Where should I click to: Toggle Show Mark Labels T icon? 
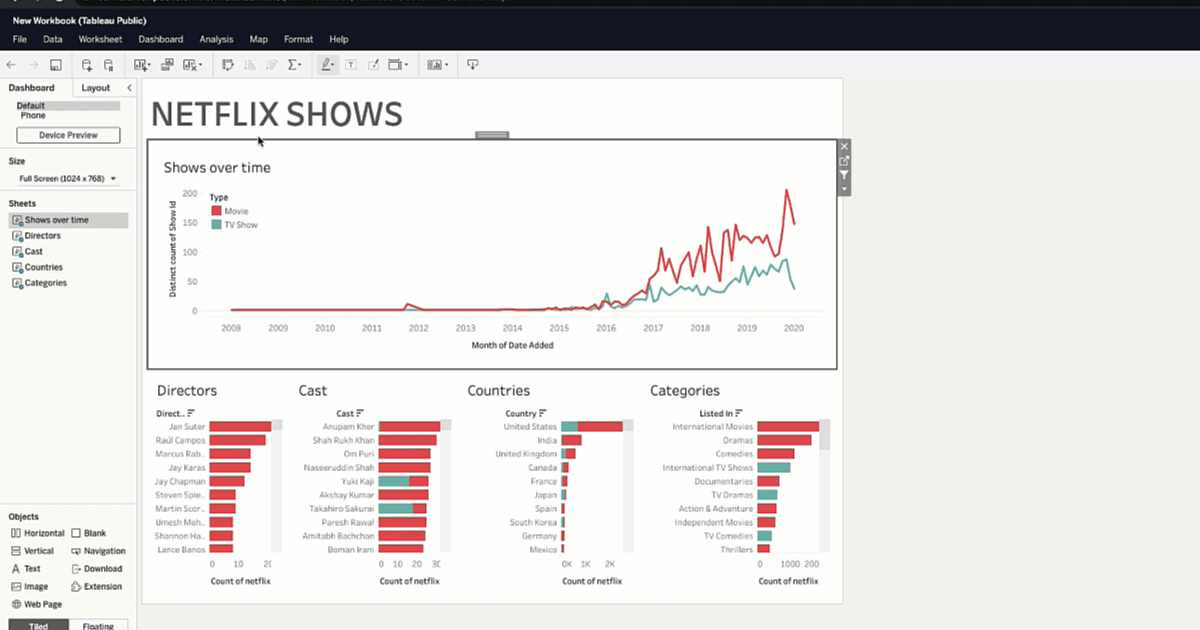[x=352, y=65]
